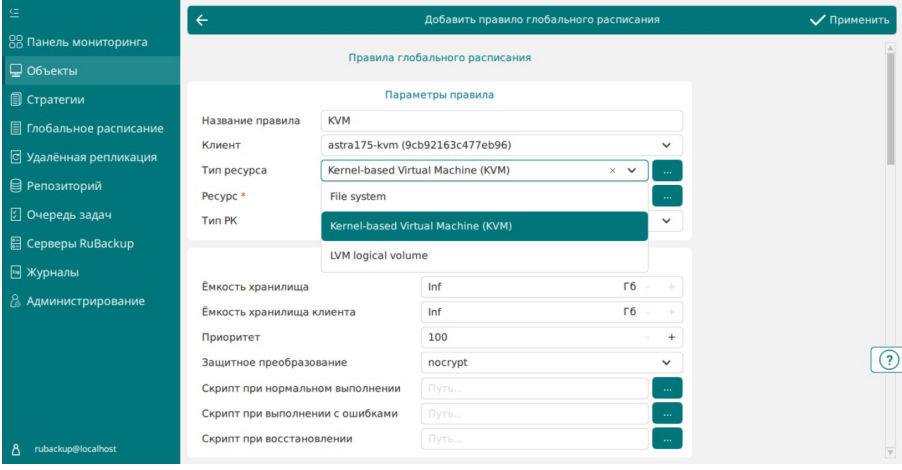Click the back arrow in header
Screen dimensions: 902x470
(x=202, y=20)
